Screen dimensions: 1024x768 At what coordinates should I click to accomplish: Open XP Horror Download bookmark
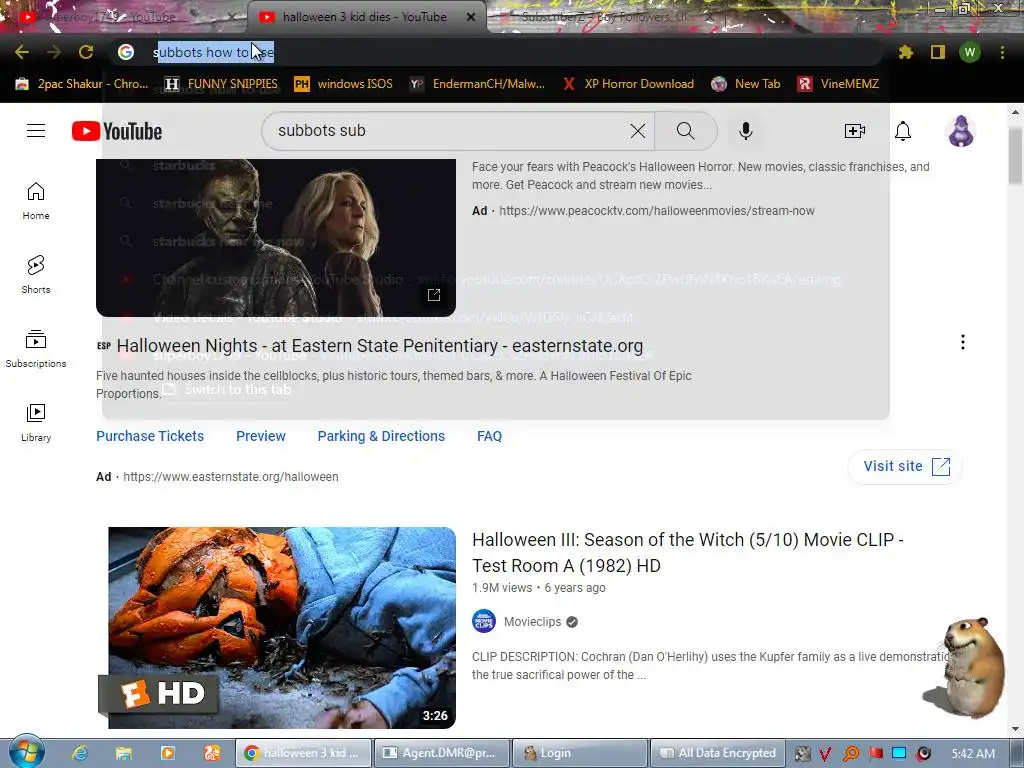tap(628, 84)
